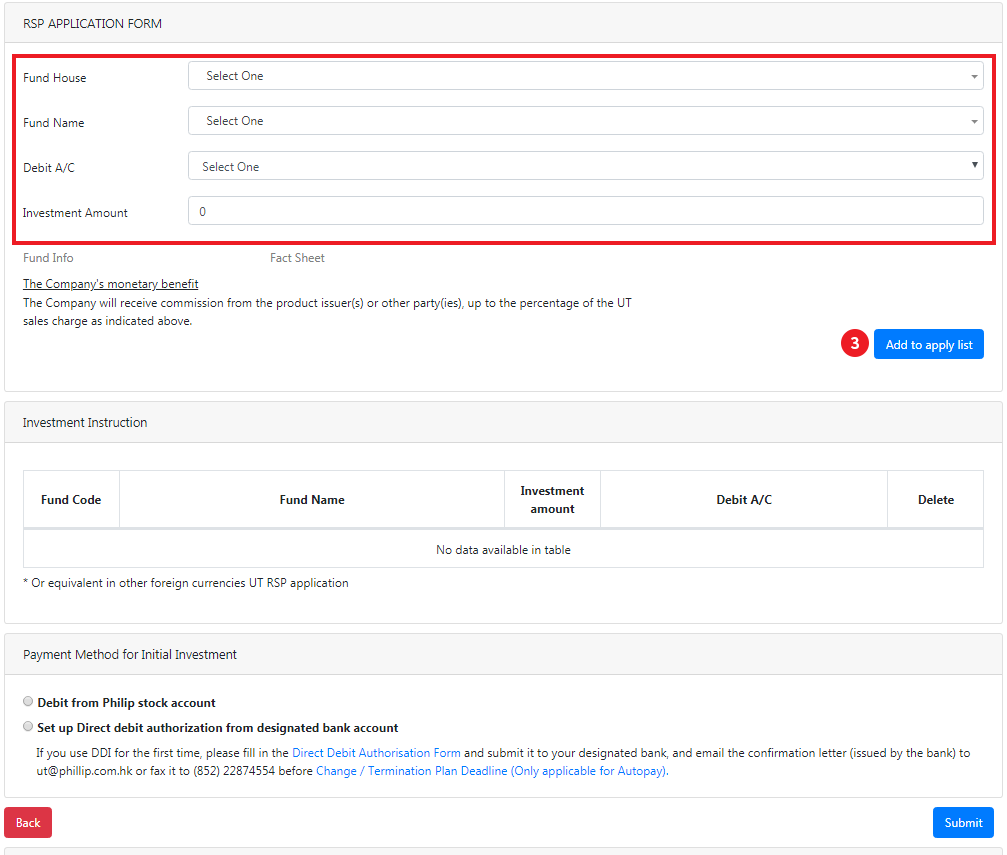Select Debit from Philip stock account radio
This screenshot has height=855, width=1007.
[28, 702]
